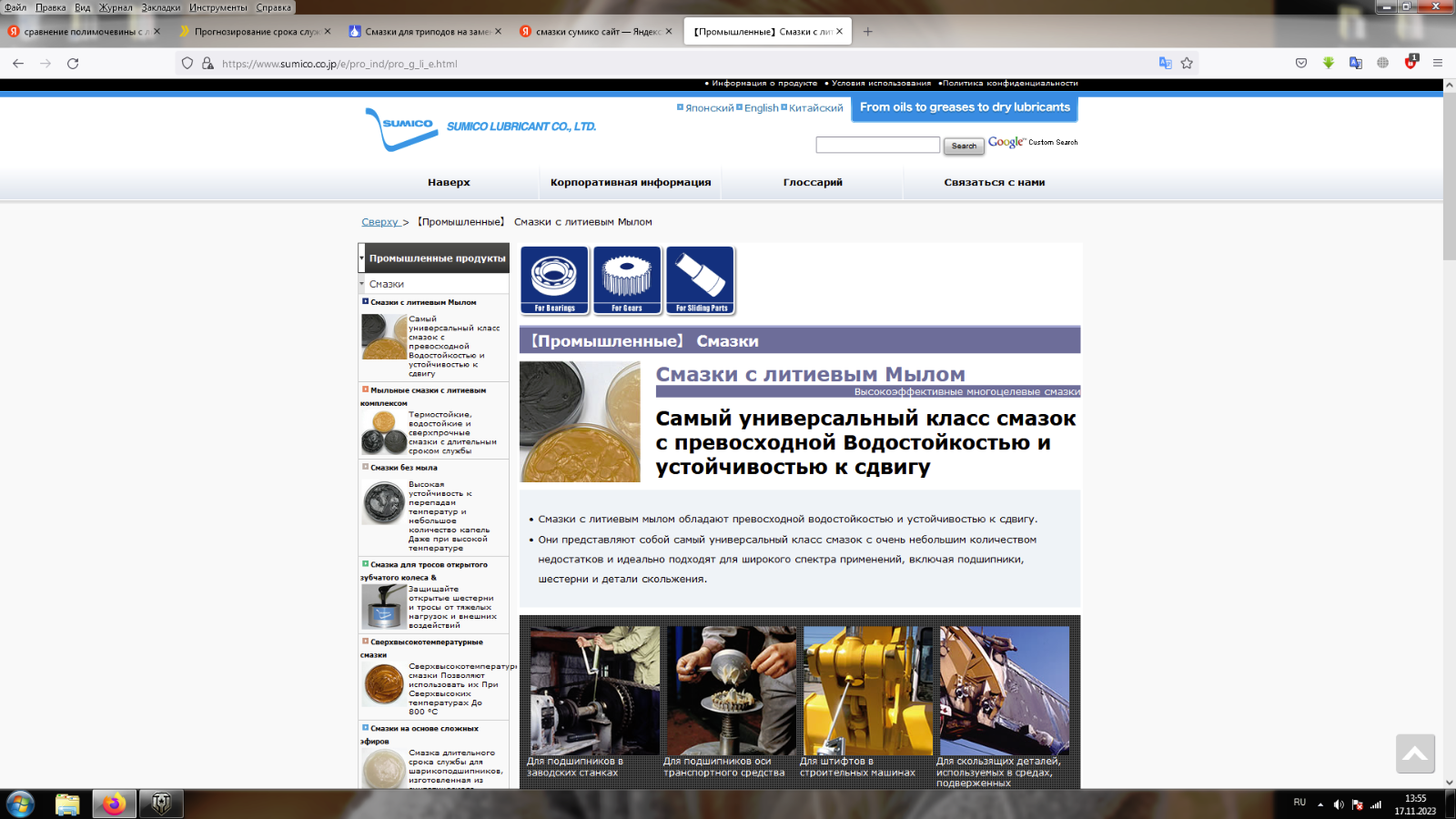Click the factory machine bearings photo
This screenshot has height=819, width=1456.
[594, 690]
